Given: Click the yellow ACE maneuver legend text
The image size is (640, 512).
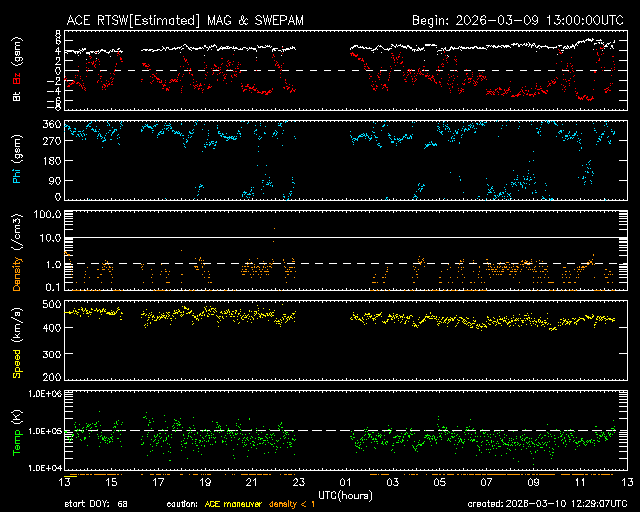Looking at the screenshot, I should tap(233, 504).
